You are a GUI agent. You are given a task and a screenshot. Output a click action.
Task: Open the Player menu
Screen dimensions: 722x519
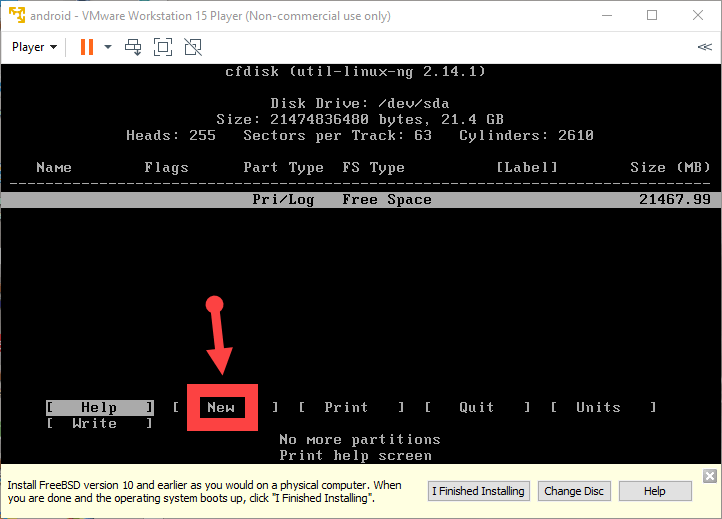point(34,47)
